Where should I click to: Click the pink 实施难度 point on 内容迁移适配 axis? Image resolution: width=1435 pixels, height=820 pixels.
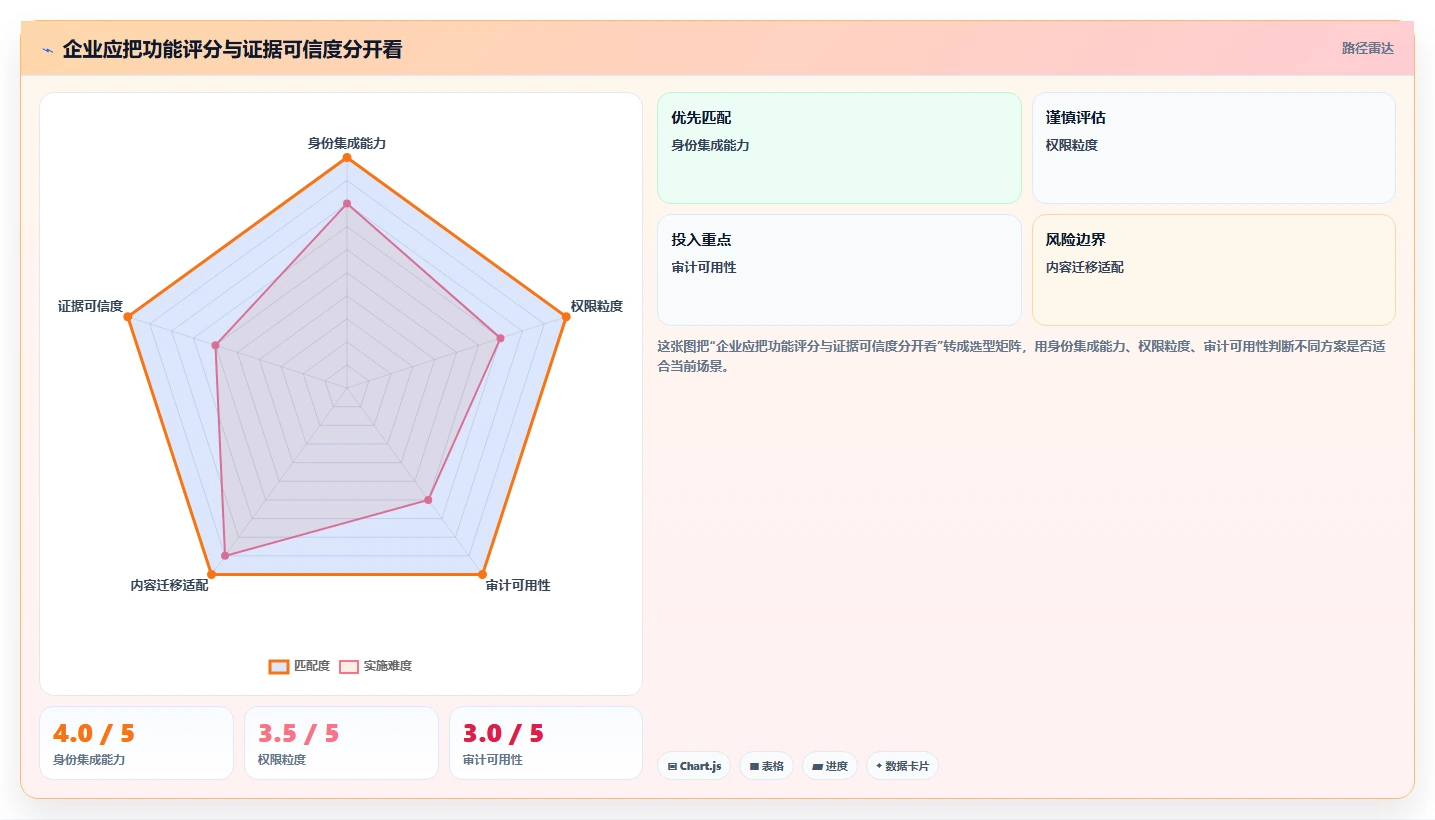tap(225, 555)
